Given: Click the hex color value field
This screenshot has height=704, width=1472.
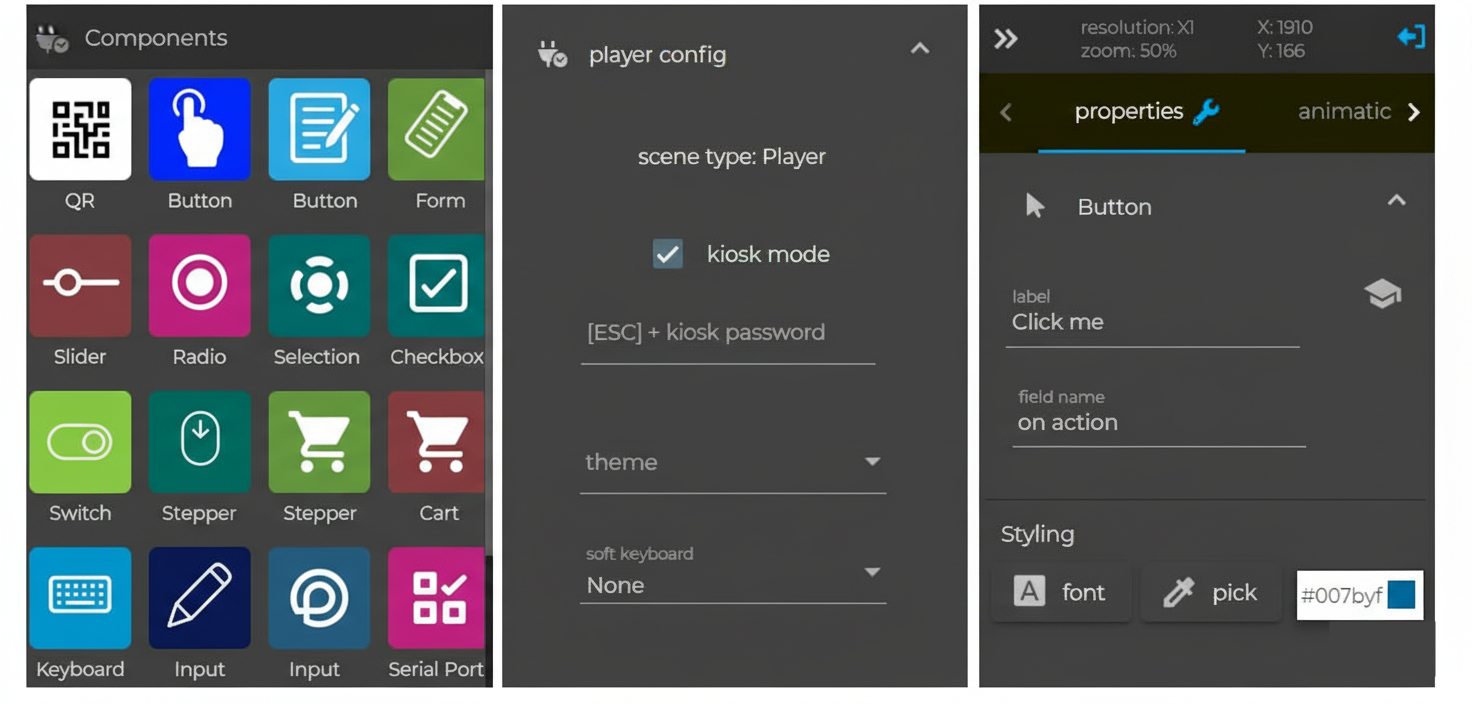Looking at the screenshot, I should point(1341,596).
